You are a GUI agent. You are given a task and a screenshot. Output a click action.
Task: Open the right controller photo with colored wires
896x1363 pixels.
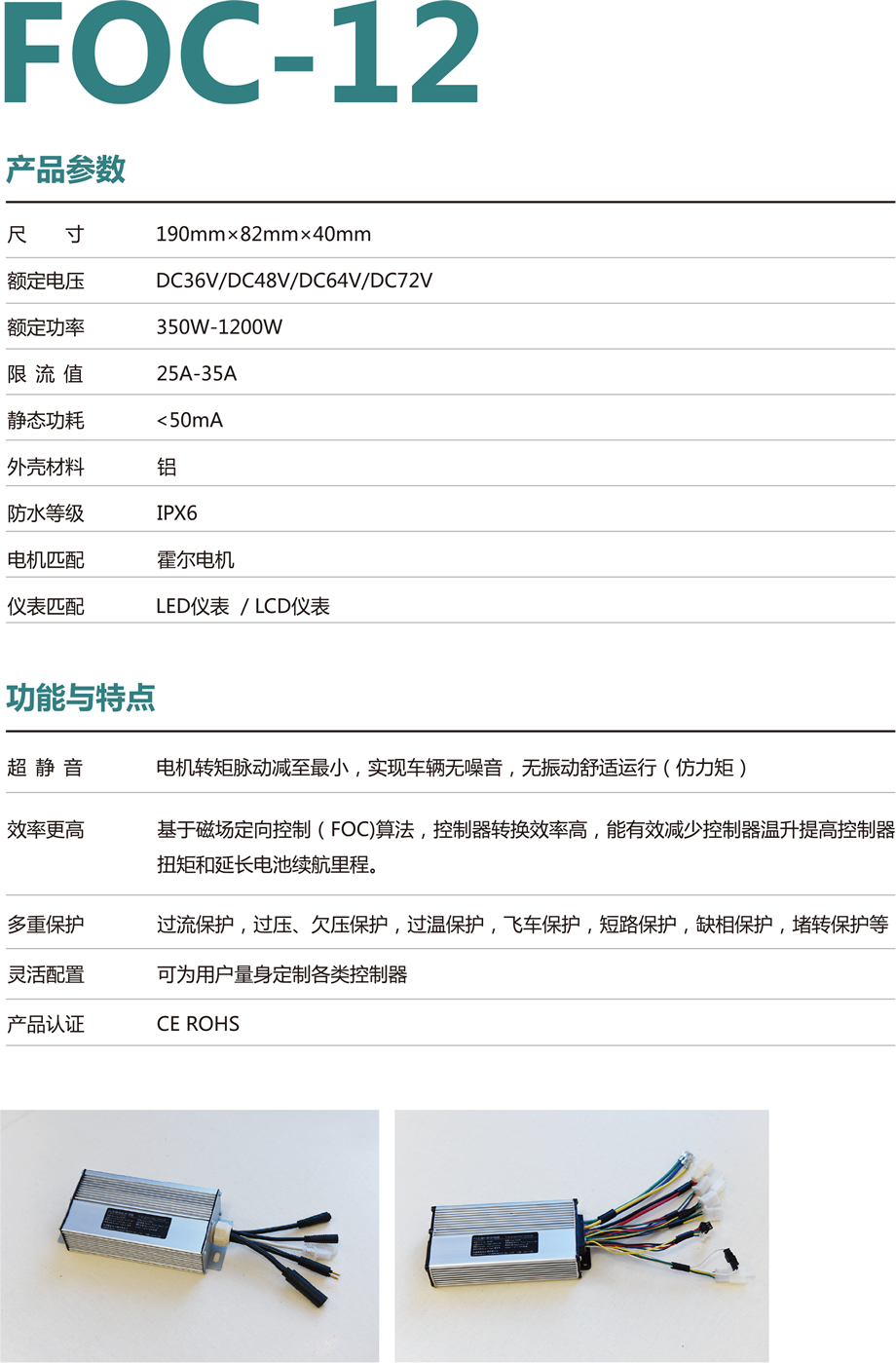point(581,1235)
